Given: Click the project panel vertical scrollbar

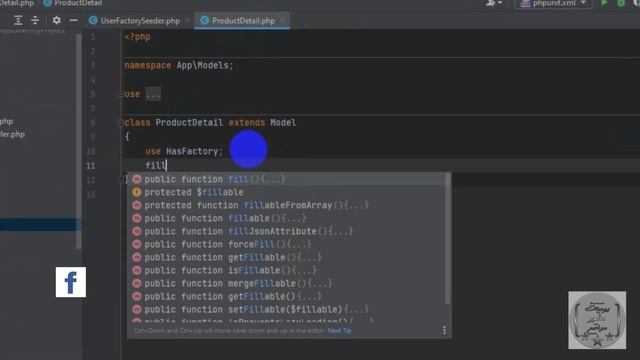Looking at the screenshot, I should [78, 141].
